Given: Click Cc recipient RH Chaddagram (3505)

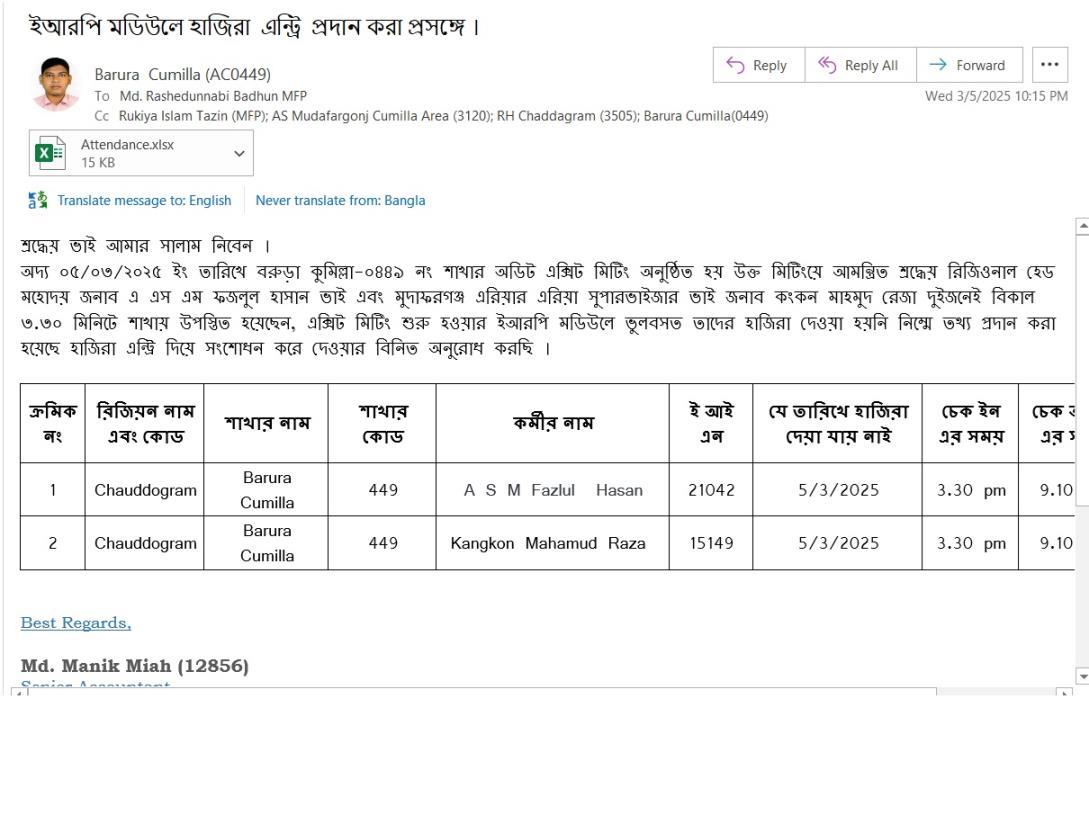Looking at the screenshot, I should point(567,116).
